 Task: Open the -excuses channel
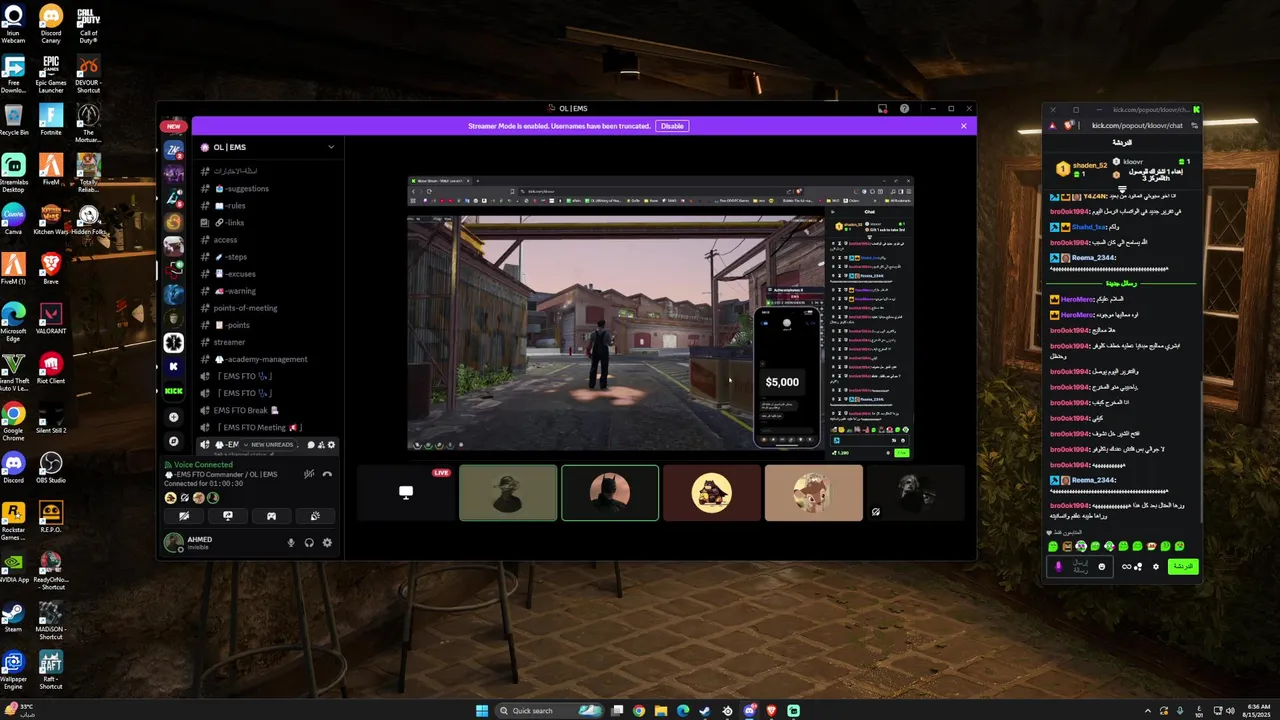click(x=268, y=274)
